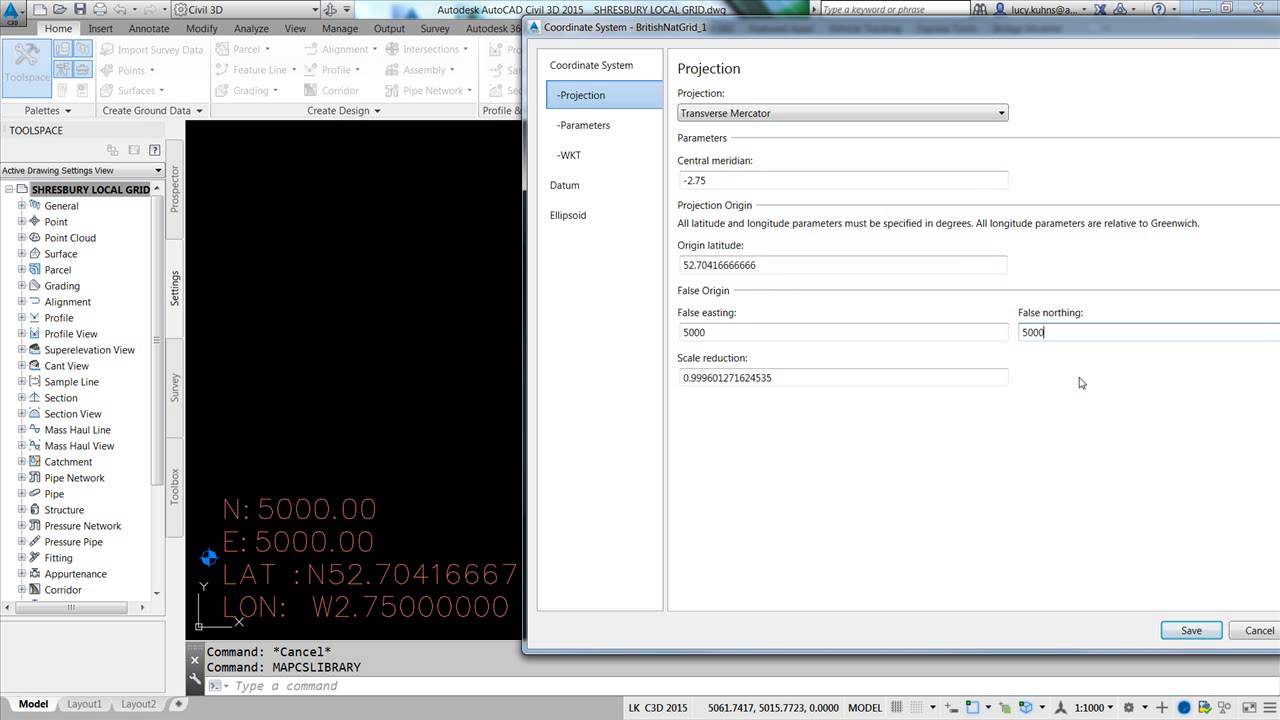Click the Point Cloud tree icon
The image size is (1280, 720).
(35, 237)
